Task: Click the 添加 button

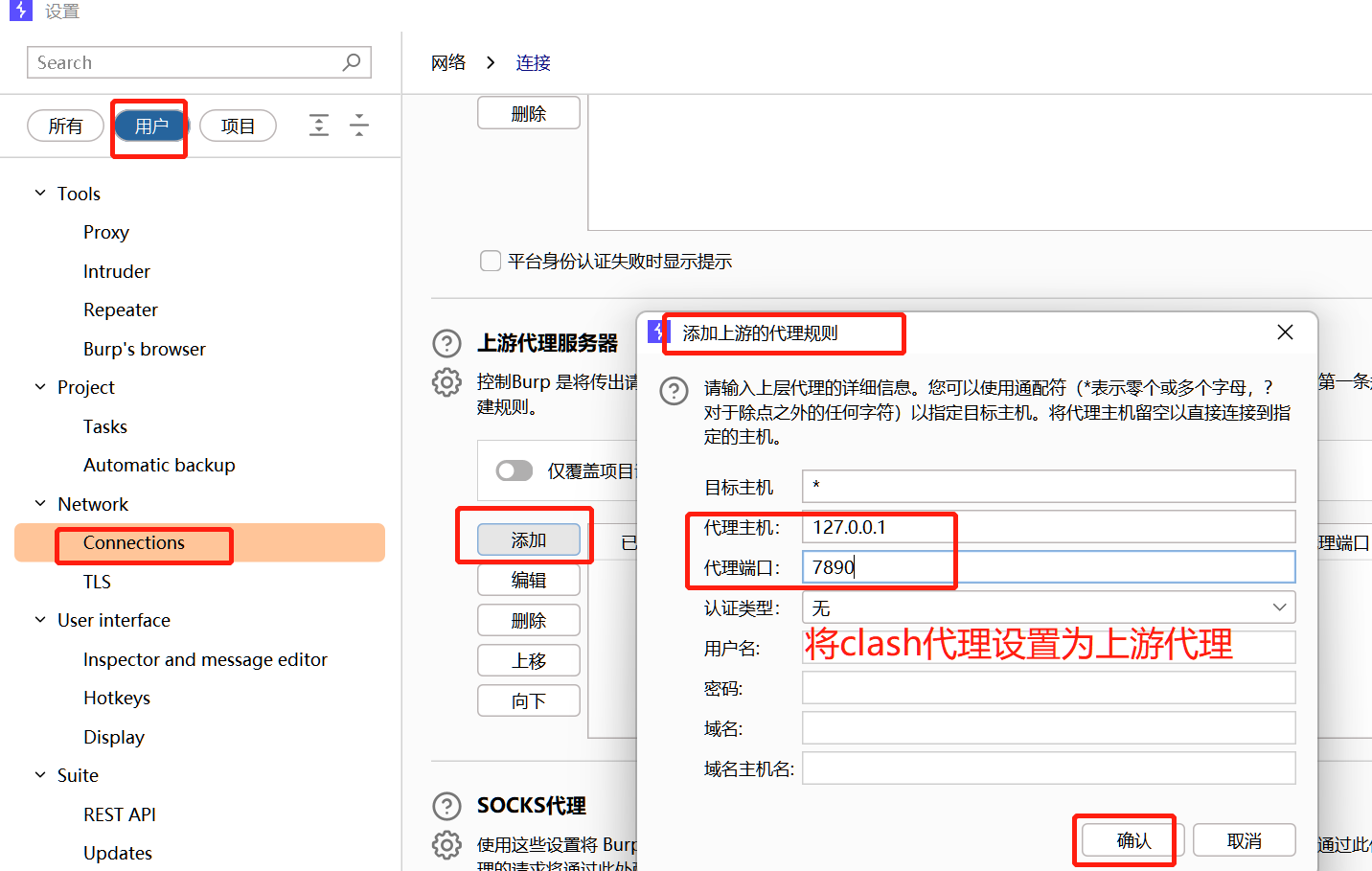Action: tap(529, 540)
